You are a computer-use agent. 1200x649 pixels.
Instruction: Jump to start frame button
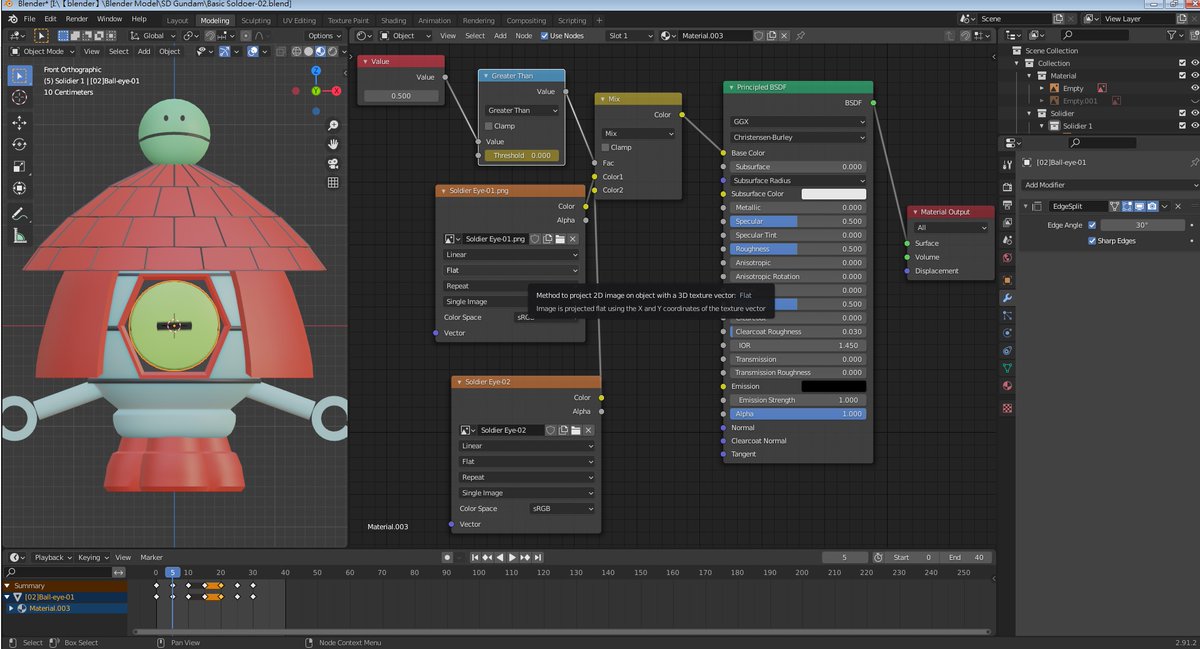pos(474,557)
